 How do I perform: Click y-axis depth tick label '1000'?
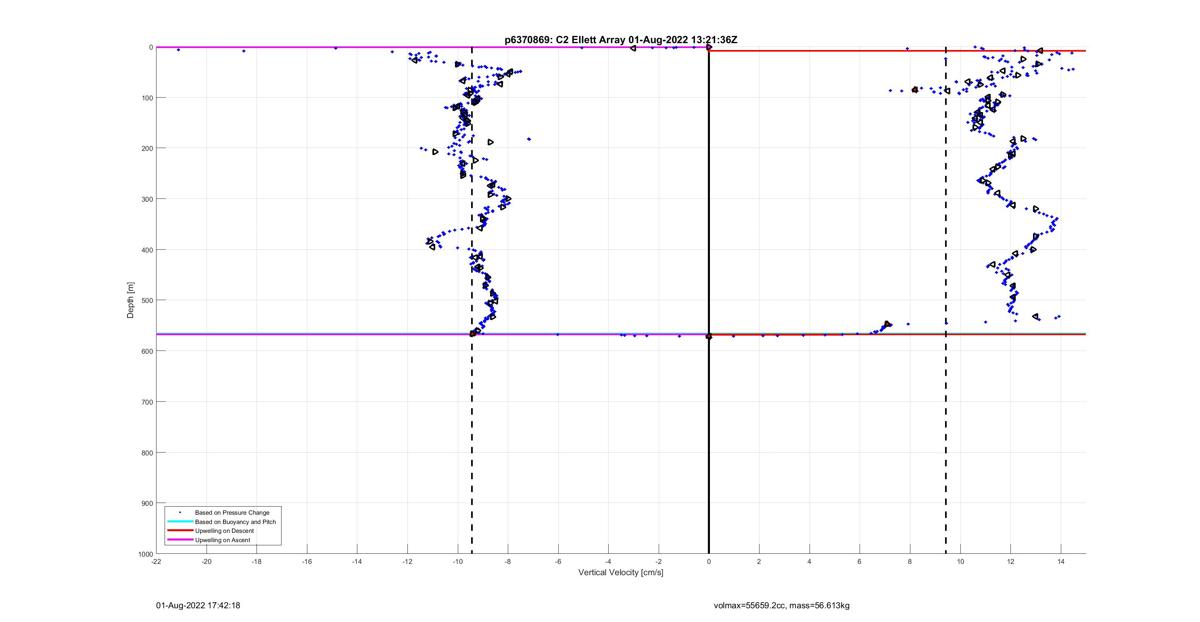[144, 553]
